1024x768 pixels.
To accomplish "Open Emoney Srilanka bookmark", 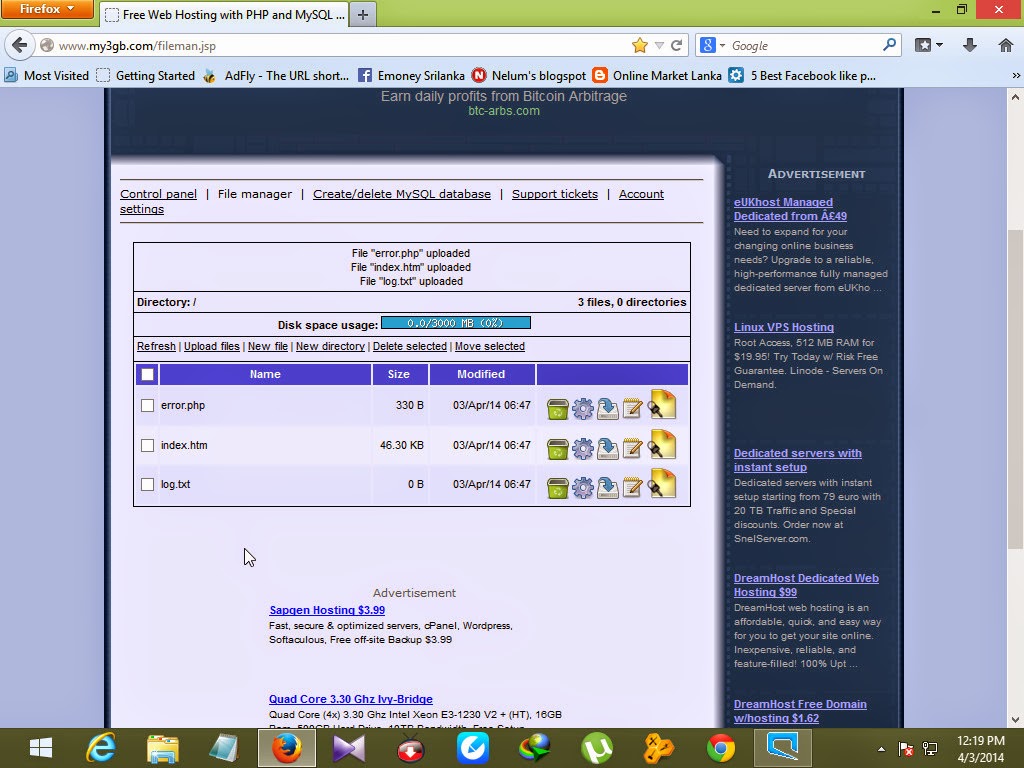I will point(411,76).
